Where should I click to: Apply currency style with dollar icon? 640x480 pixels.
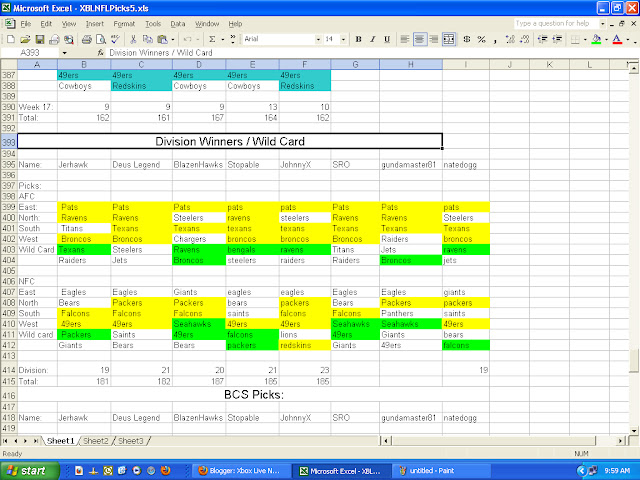[467, 39]
